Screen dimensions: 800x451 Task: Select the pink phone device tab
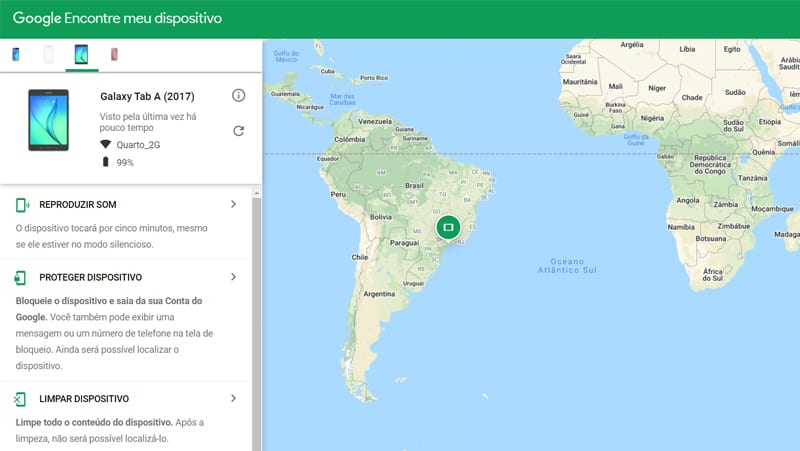(114, 54)
